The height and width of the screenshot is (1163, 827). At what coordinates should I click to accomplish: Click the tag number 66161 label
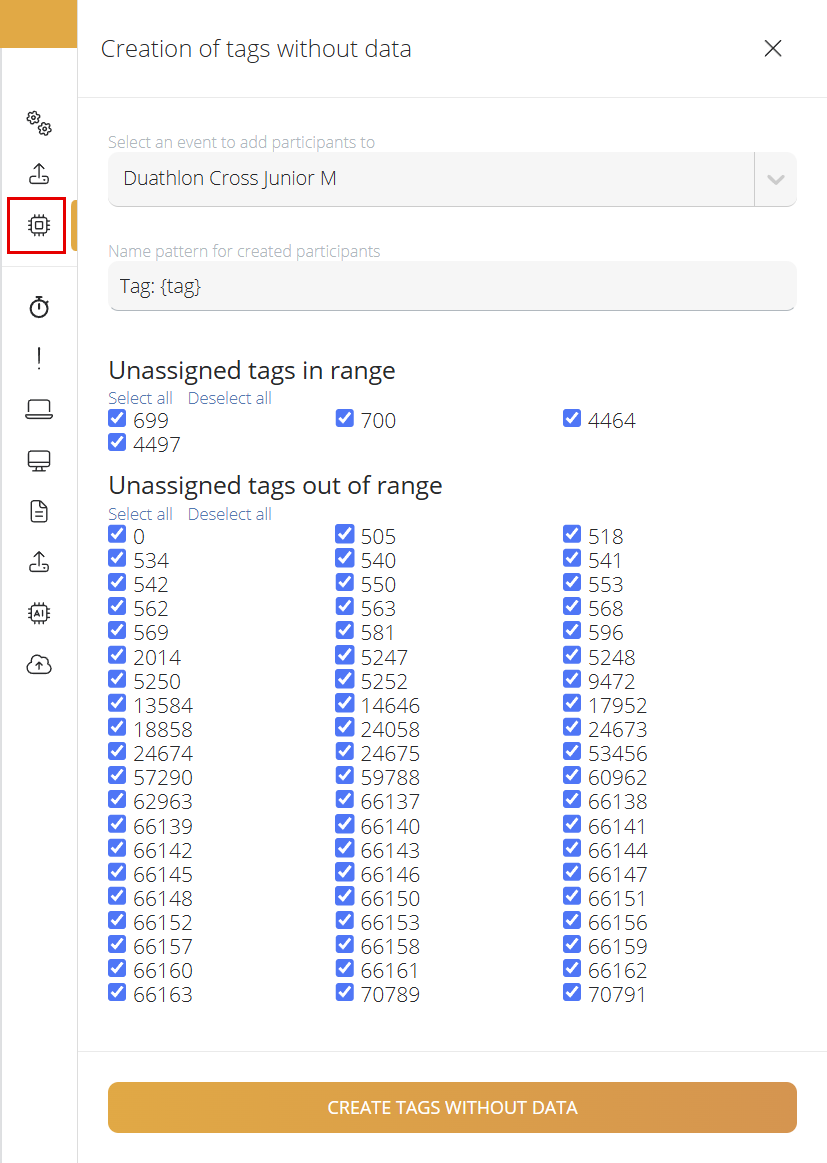point(390,970)
